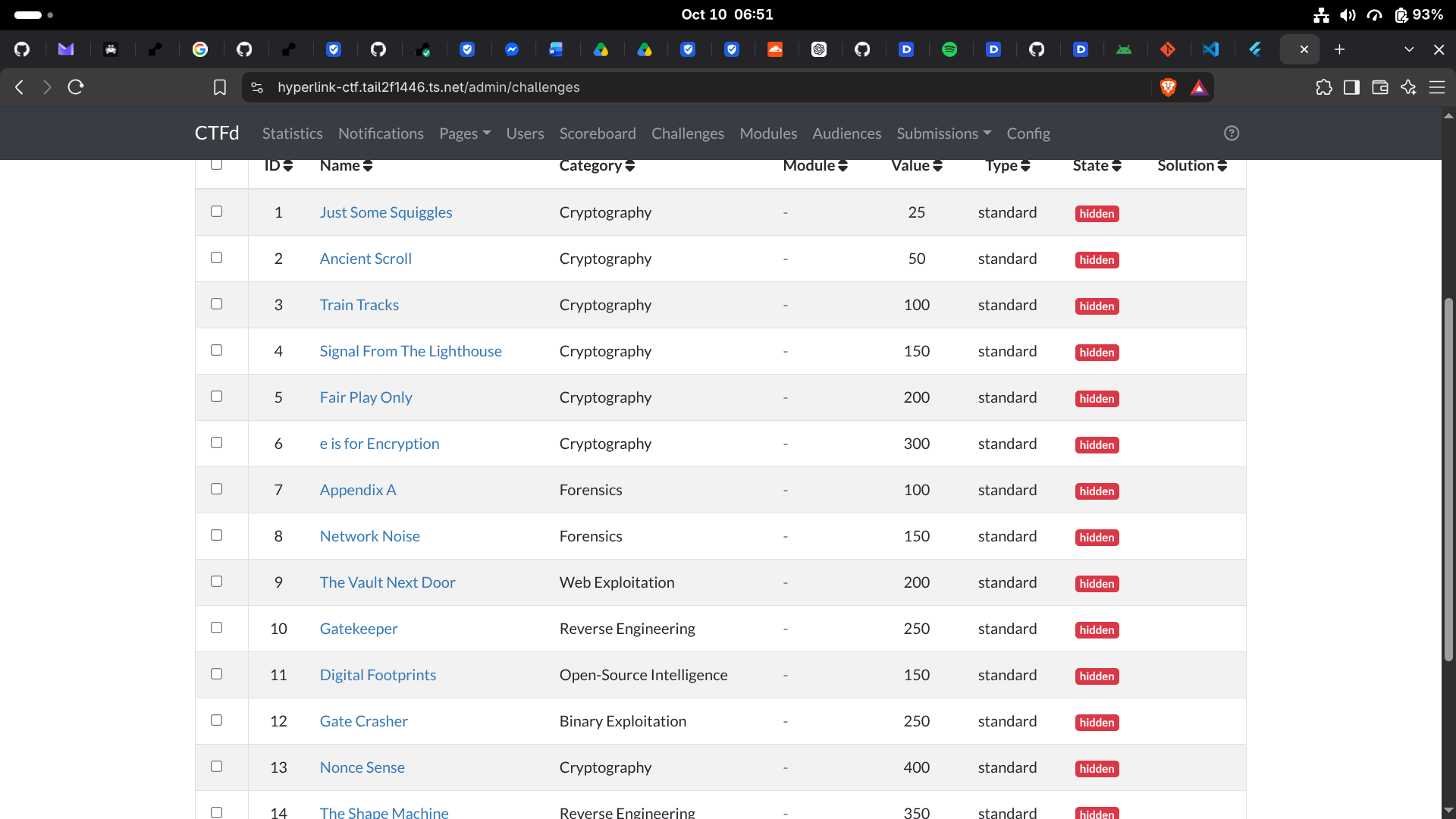Select checkbox for Just Some Squiggles
Viewport: 1456px width, 819px height.
click(217, 212)
